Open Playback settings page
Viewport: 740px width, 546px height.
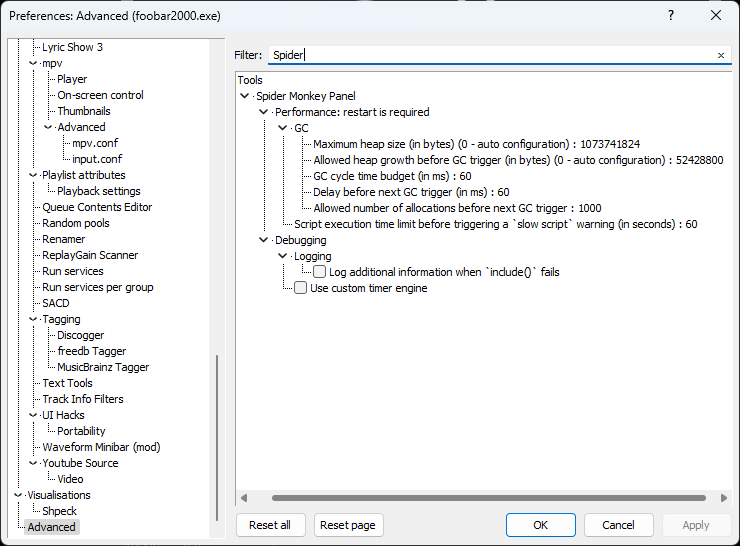coord(99,191)
